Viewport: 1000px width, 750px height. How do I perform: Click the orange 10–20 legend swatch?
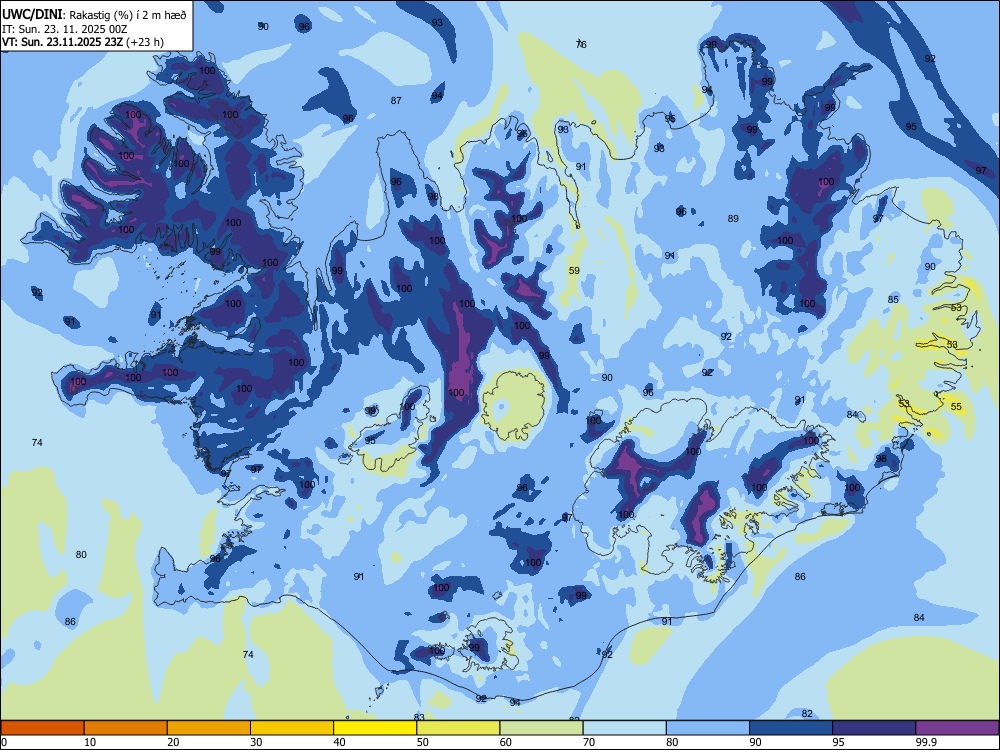click(126, 728)
